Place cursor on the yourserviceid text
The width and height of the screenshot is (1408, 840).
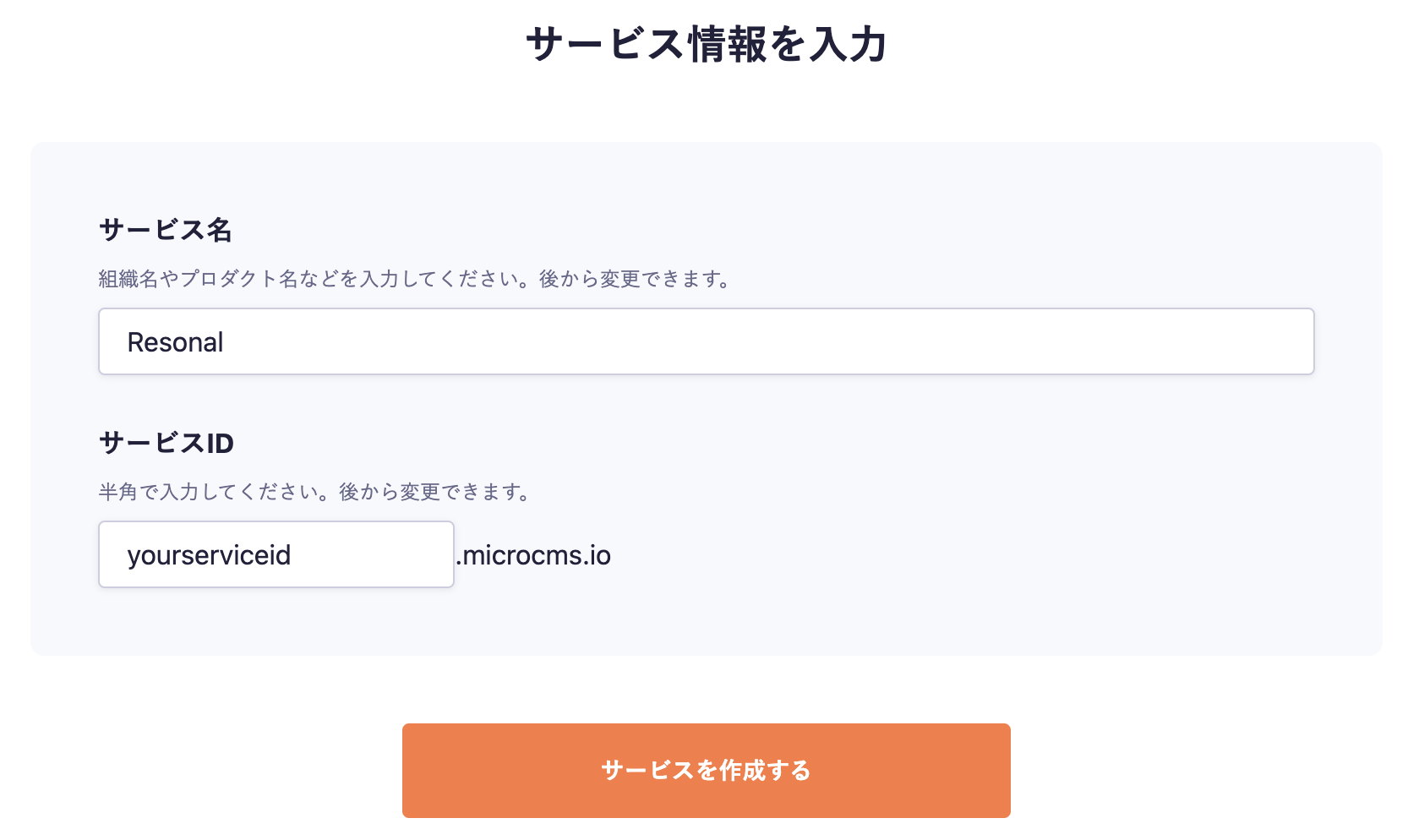pos(209,555)
